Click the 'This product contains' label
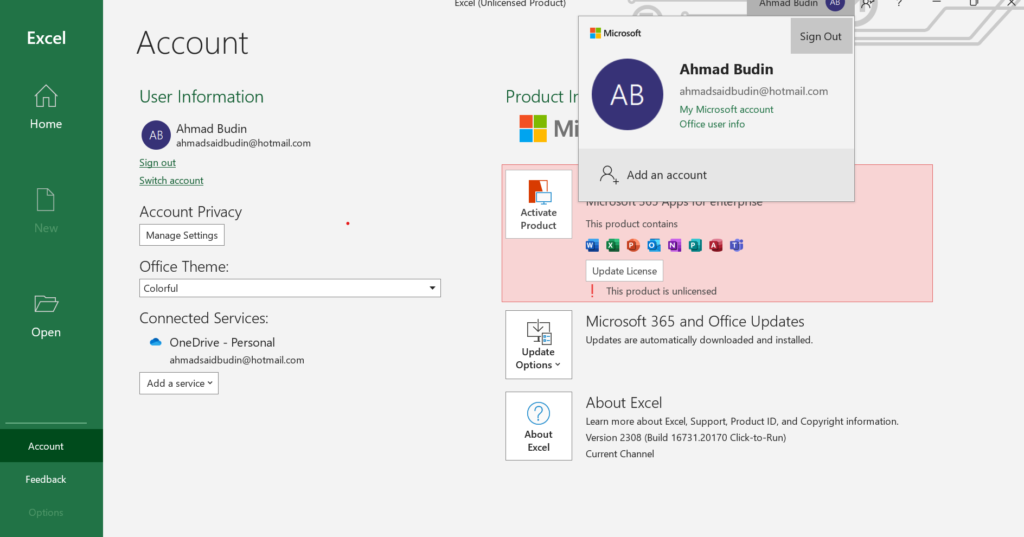Viewport: 1024px width, 537px height. coord(632,224)
